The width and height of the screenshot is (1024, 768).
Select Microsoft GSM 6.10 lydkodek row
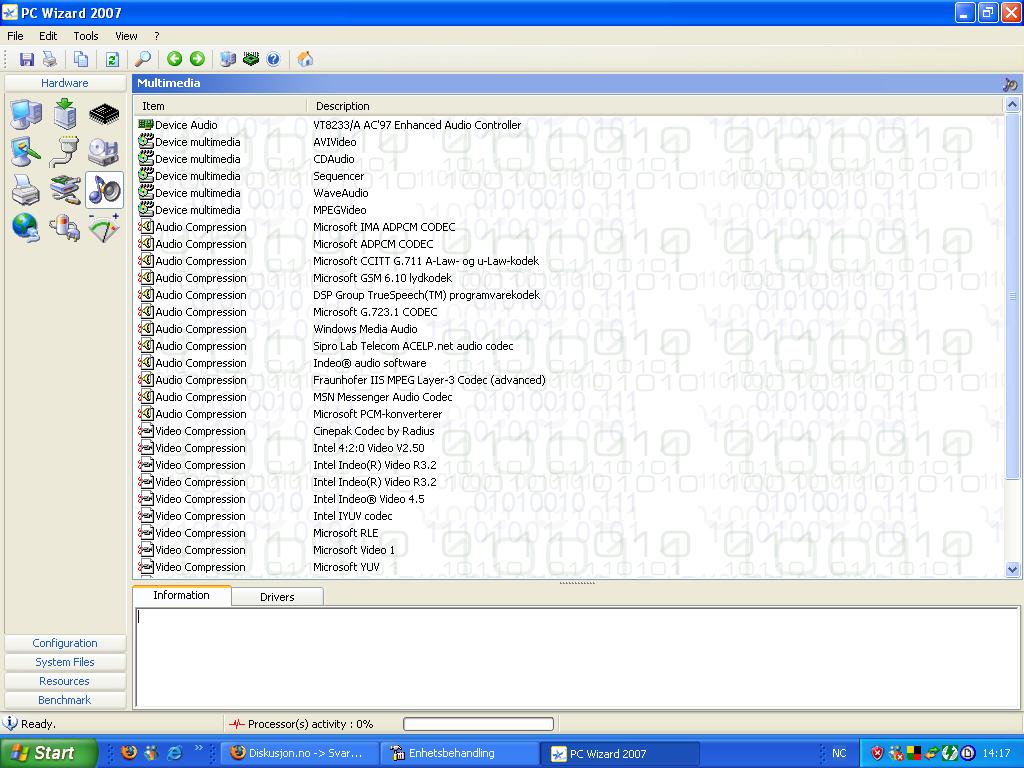pos(568,278)
